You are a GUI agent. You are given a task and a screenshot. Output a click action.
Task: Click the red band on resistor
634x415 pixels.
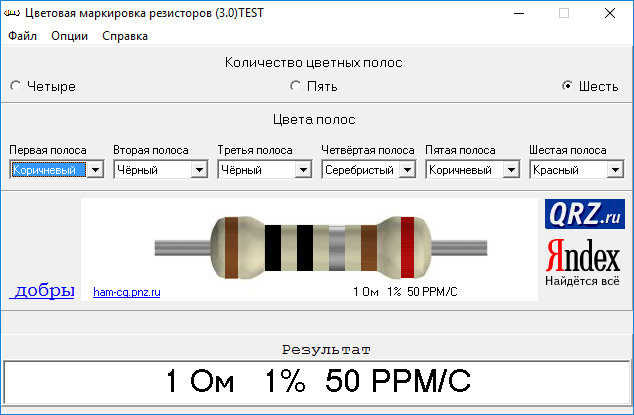(408, 248)
